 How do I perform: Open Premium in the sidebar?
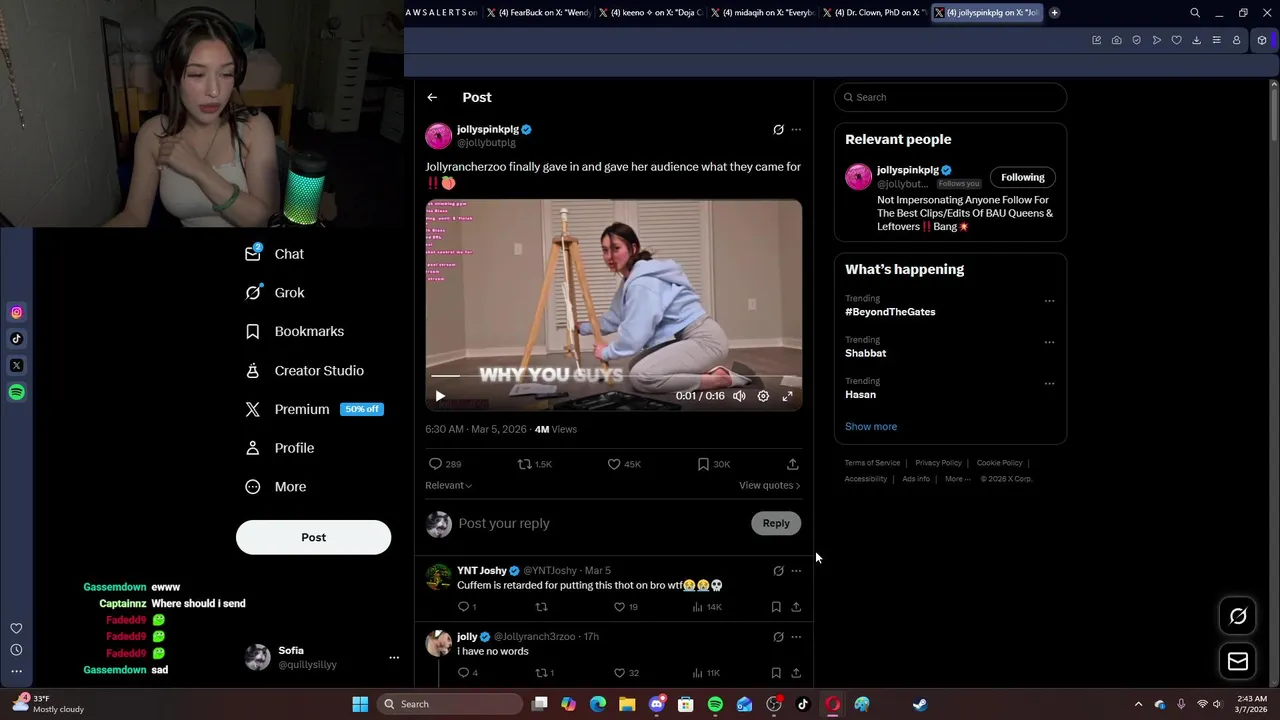pos(313,409)
